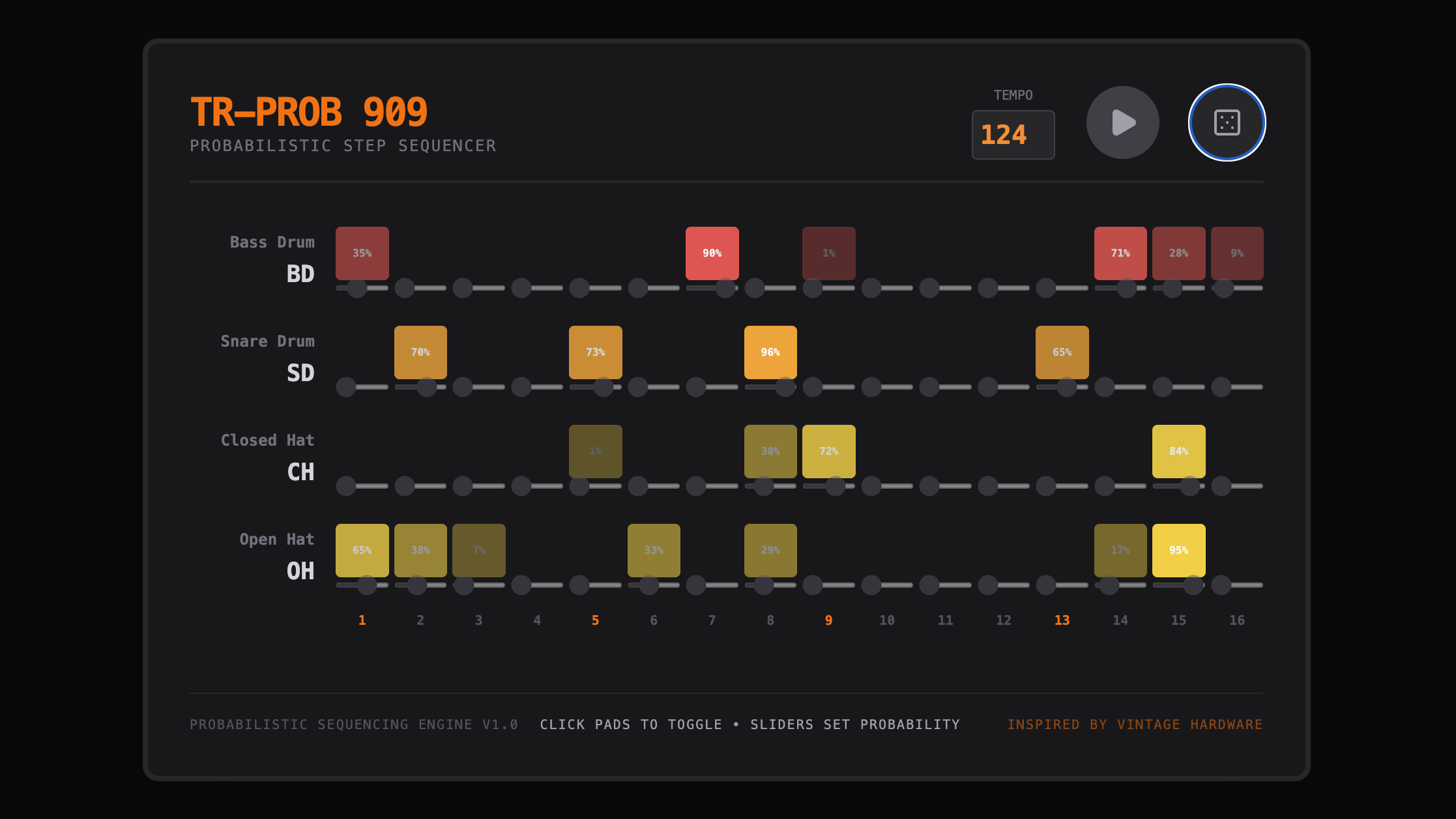
Task: Click the dice icon to randomize the pattern
Action: [1227, 122]
